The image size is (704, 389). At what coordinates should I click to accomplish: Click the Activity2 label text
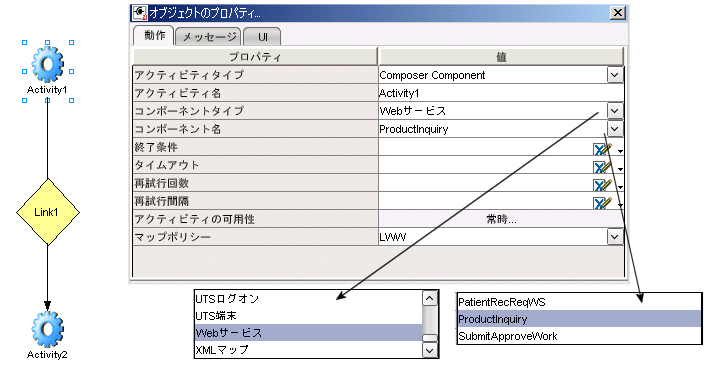coord(47,354)
